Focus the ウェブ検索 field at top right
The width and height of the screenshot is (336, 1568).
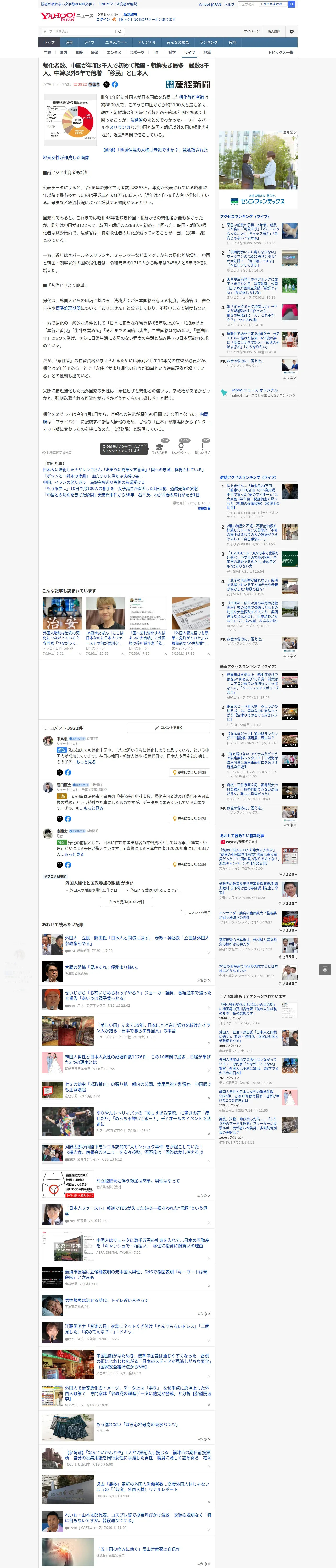[262, 4]
